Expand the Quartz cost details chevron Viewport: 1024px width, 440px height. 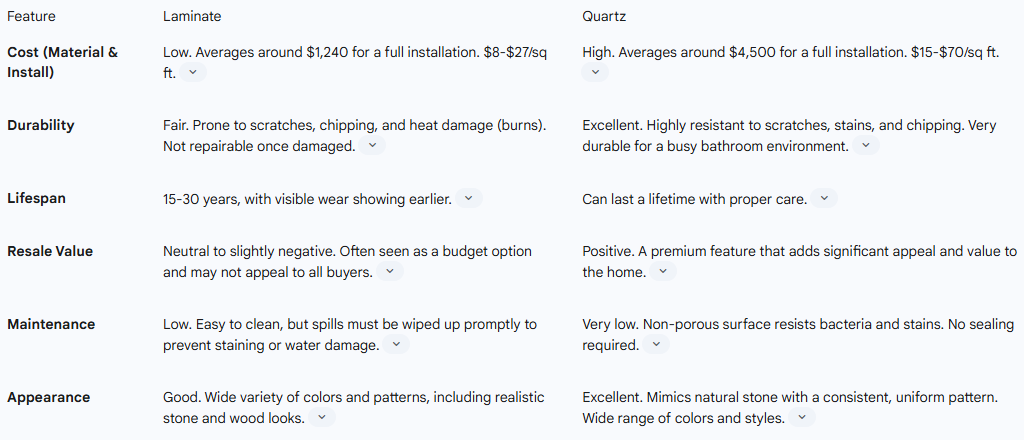pyautogui.click(x=595, y=72)
